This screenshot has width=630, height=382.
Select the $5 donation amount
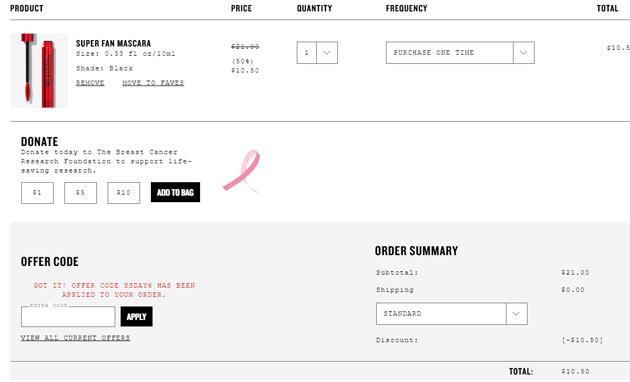pos(80,193)
